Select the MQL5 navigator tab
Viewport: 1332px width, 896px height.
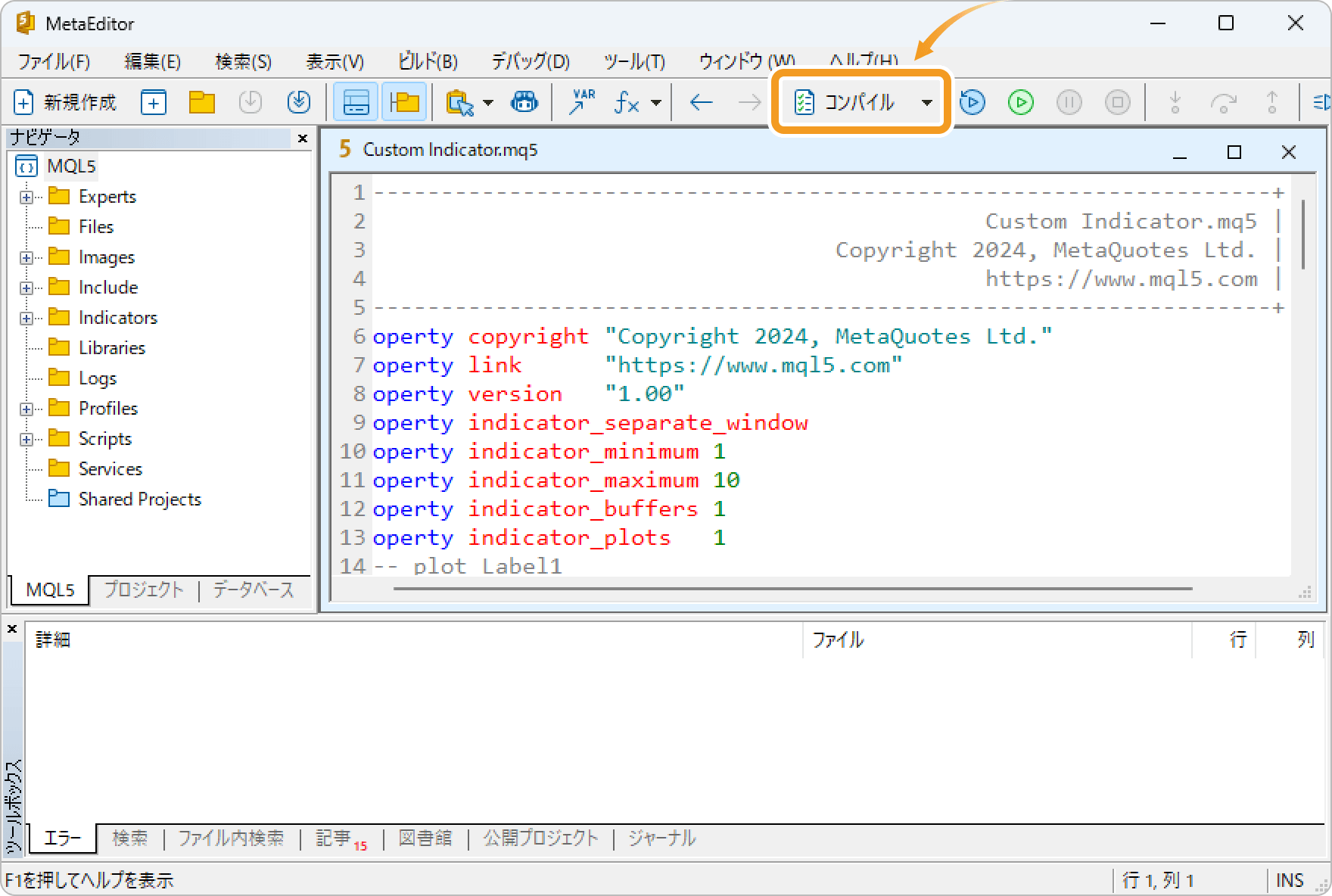pos(50,590)
